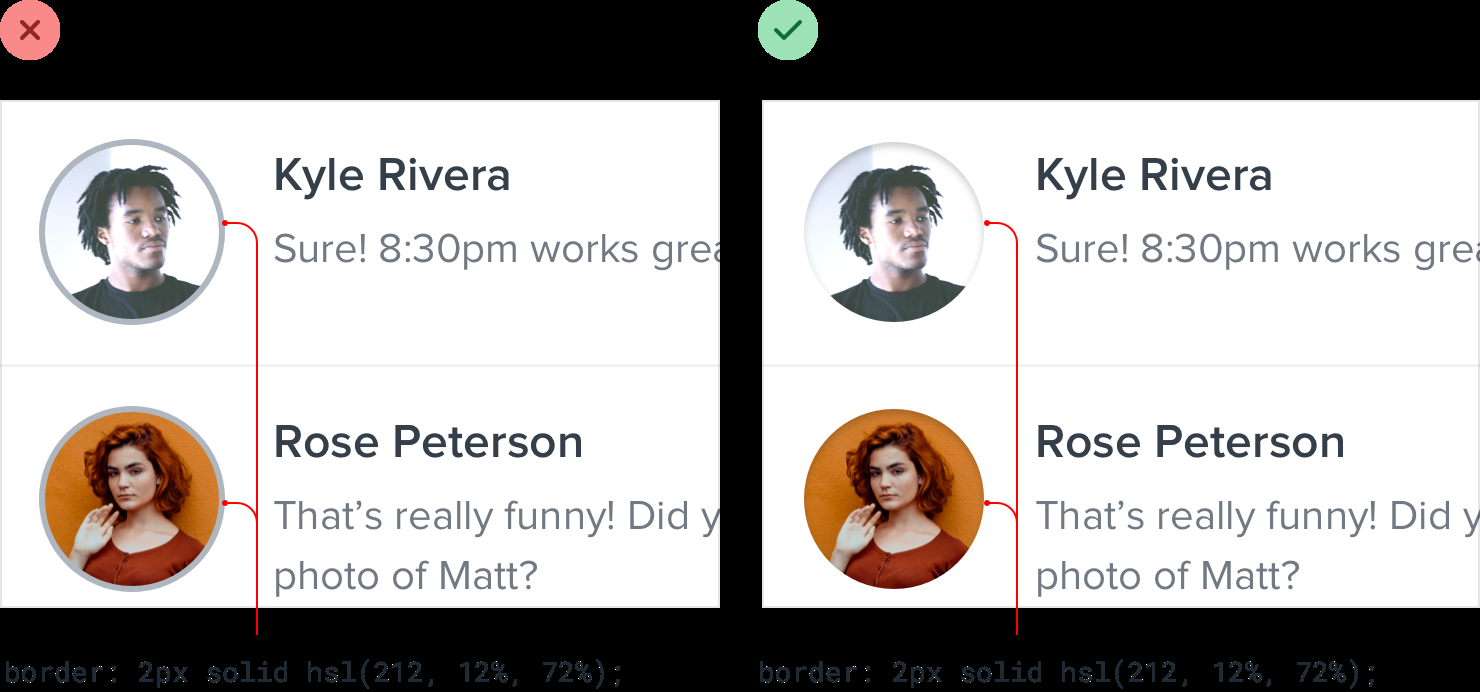Click Rose Peterson's borderless avatar in green-check example
The image size is (1480, 692).
[x=893, y=498]
